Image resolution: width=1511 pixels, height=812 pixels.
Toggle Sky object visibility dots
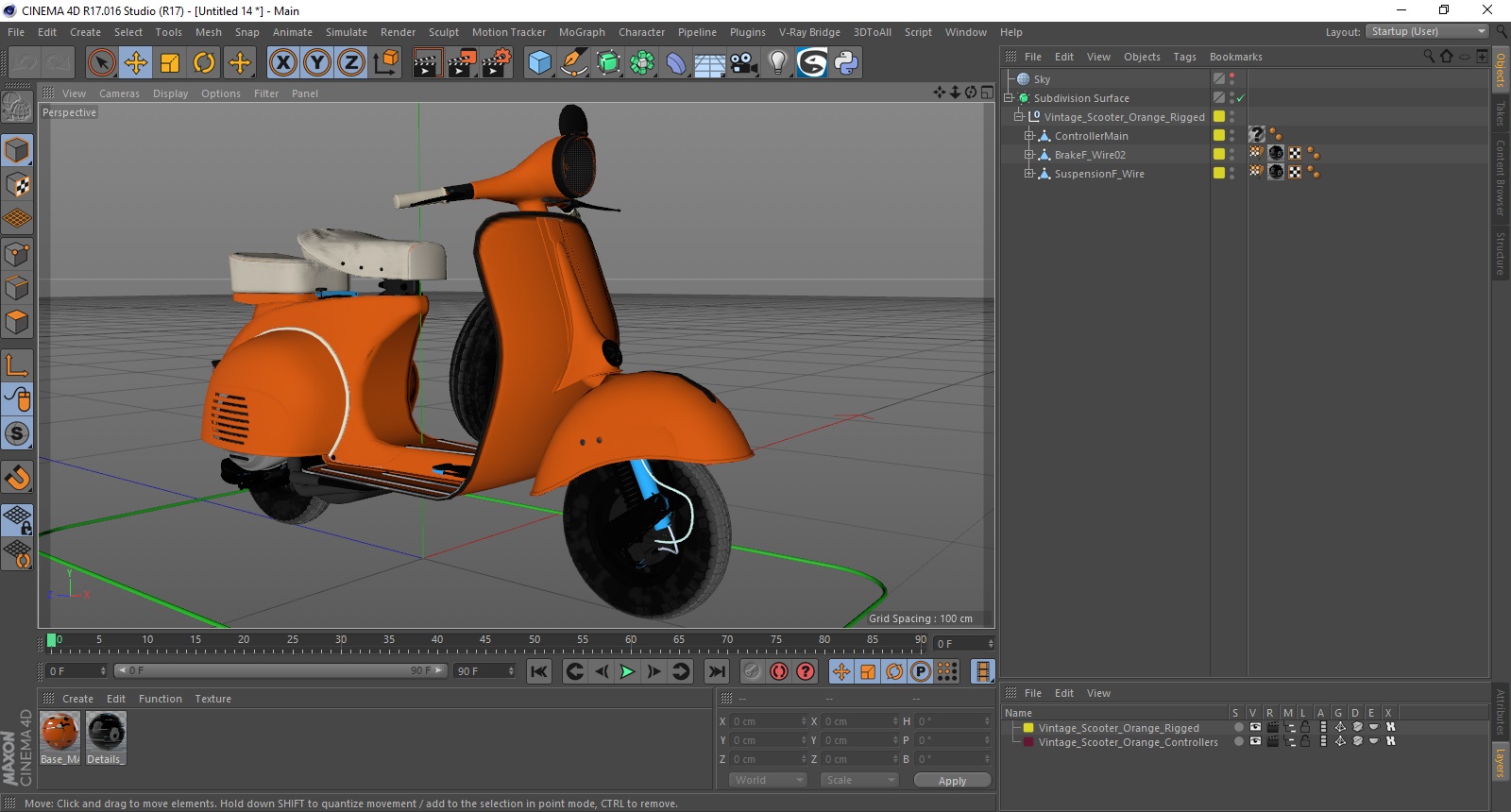(x=1231, y=79)
